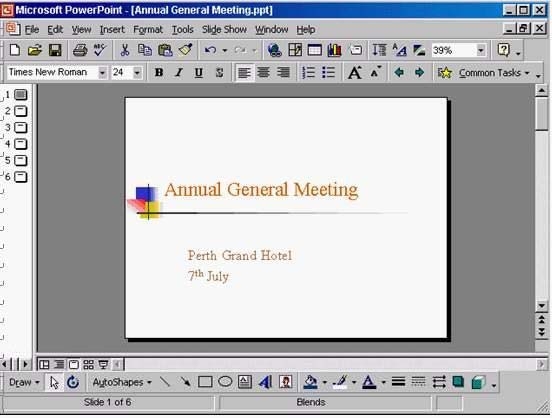The width and height of the screenshot is (552, 418).
Task: Switch to Slide Sorter View button
Action: pos(88,364)
